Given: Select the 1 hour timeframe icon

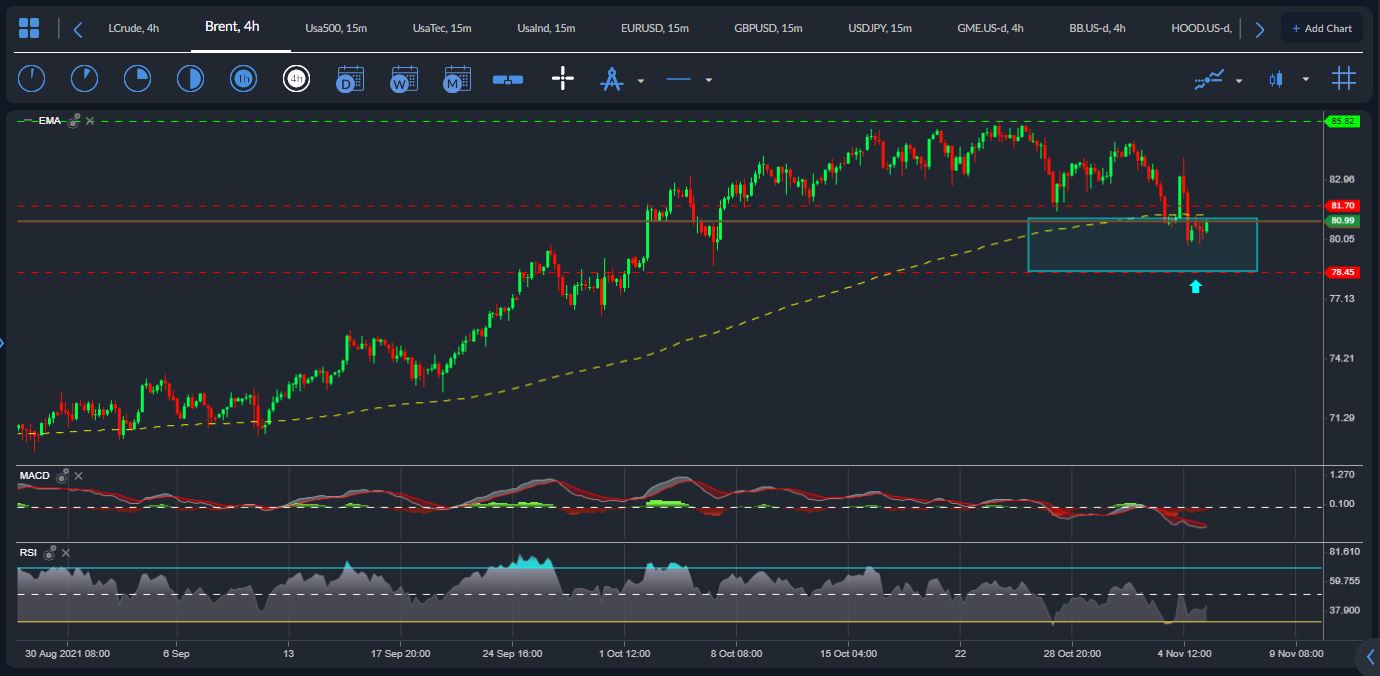Looking at the screenshot, I should coord(243,79).
